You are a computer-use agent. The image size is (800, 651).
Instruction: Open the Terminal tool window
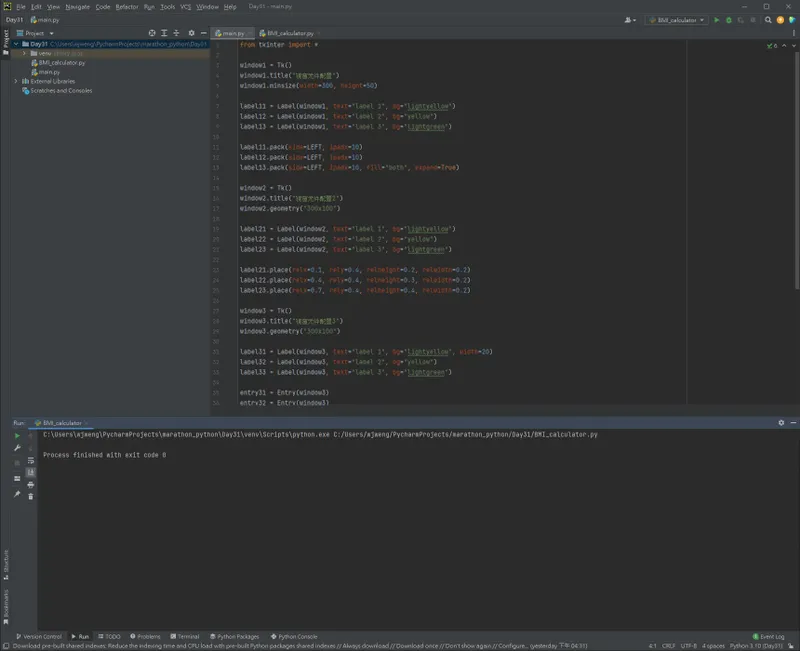click(185, 636)
